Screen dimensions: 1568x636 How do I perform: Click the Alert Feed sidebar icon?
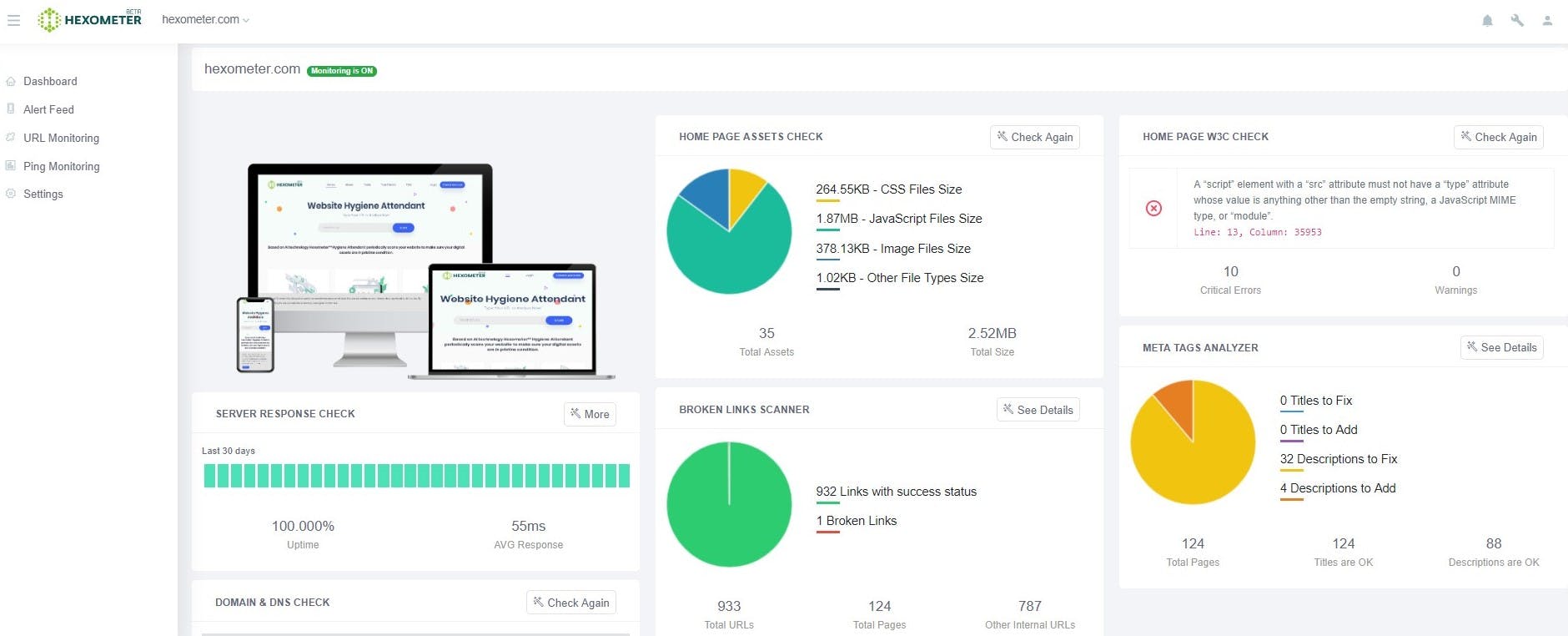point(11,109)
